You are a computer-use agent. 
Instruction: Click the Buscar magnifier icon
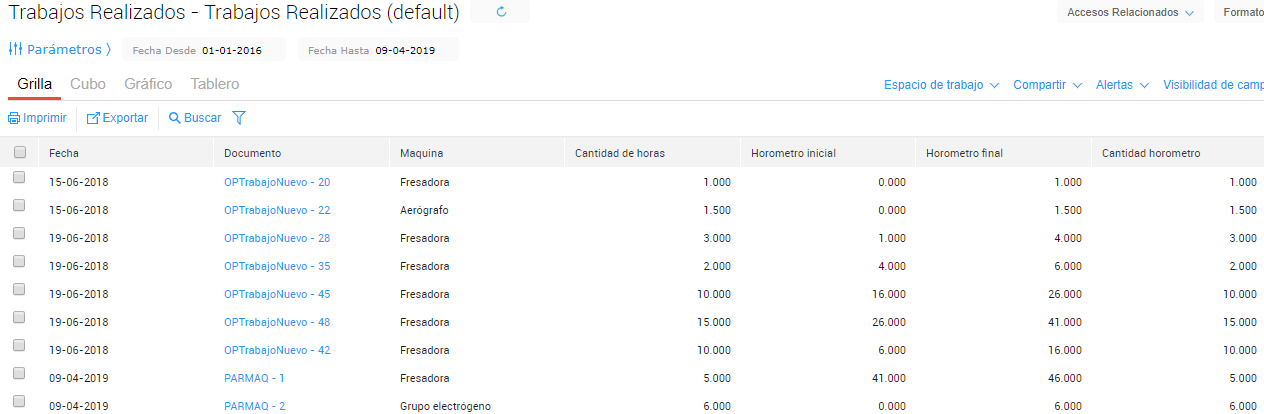(x=174, y=118)
